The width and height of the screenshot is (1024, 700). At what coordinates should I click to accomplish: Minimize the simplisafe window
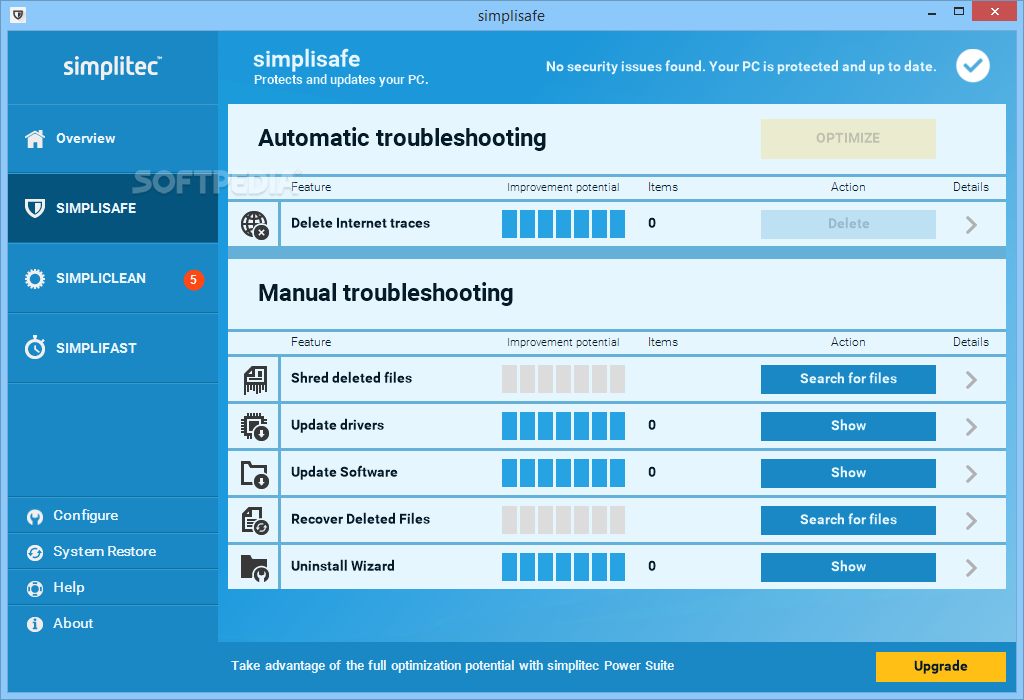(x=932, y=12)
